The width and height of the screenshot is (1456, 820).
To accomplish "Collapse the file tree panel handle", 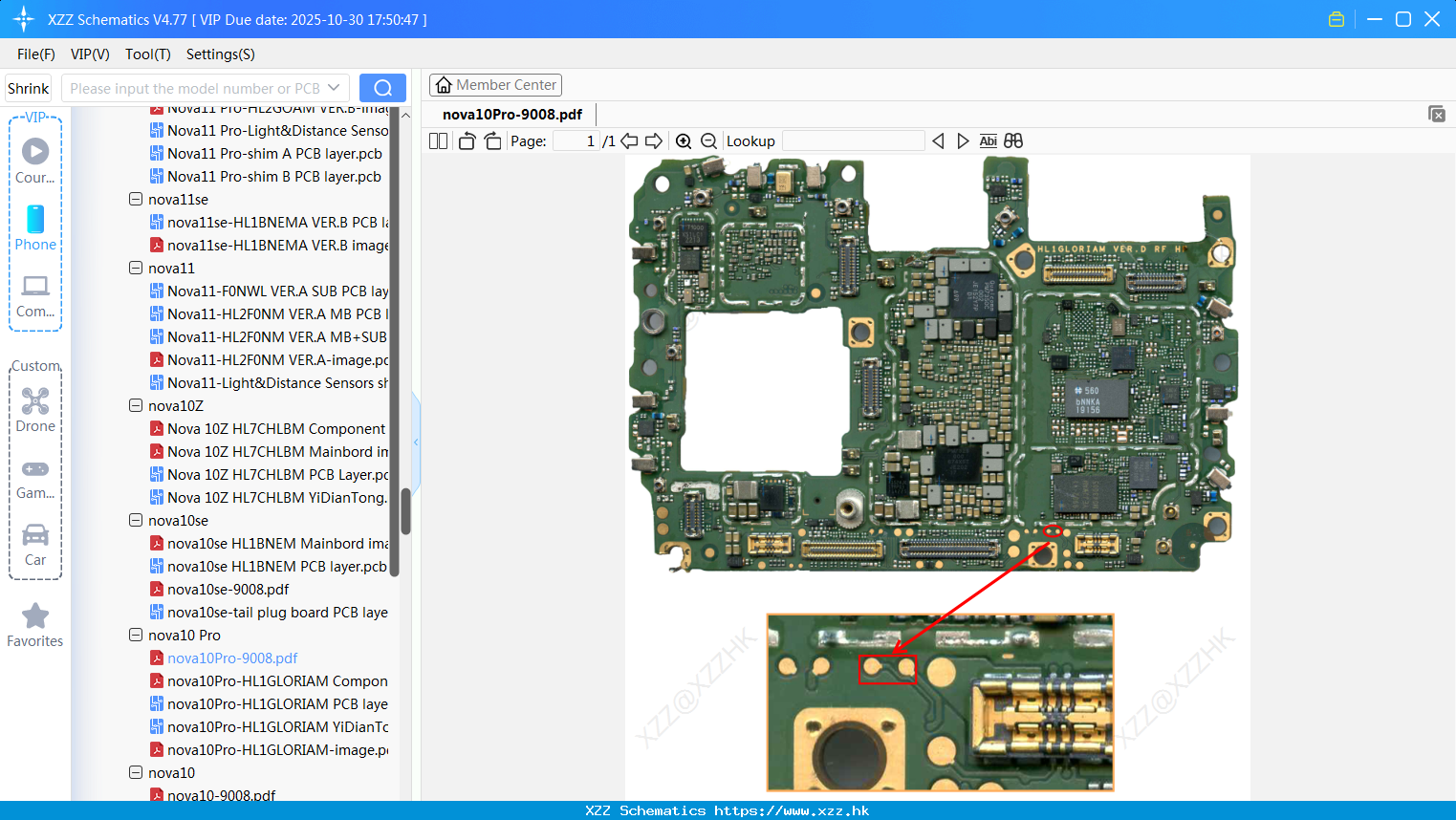I will tap(416, 442).
